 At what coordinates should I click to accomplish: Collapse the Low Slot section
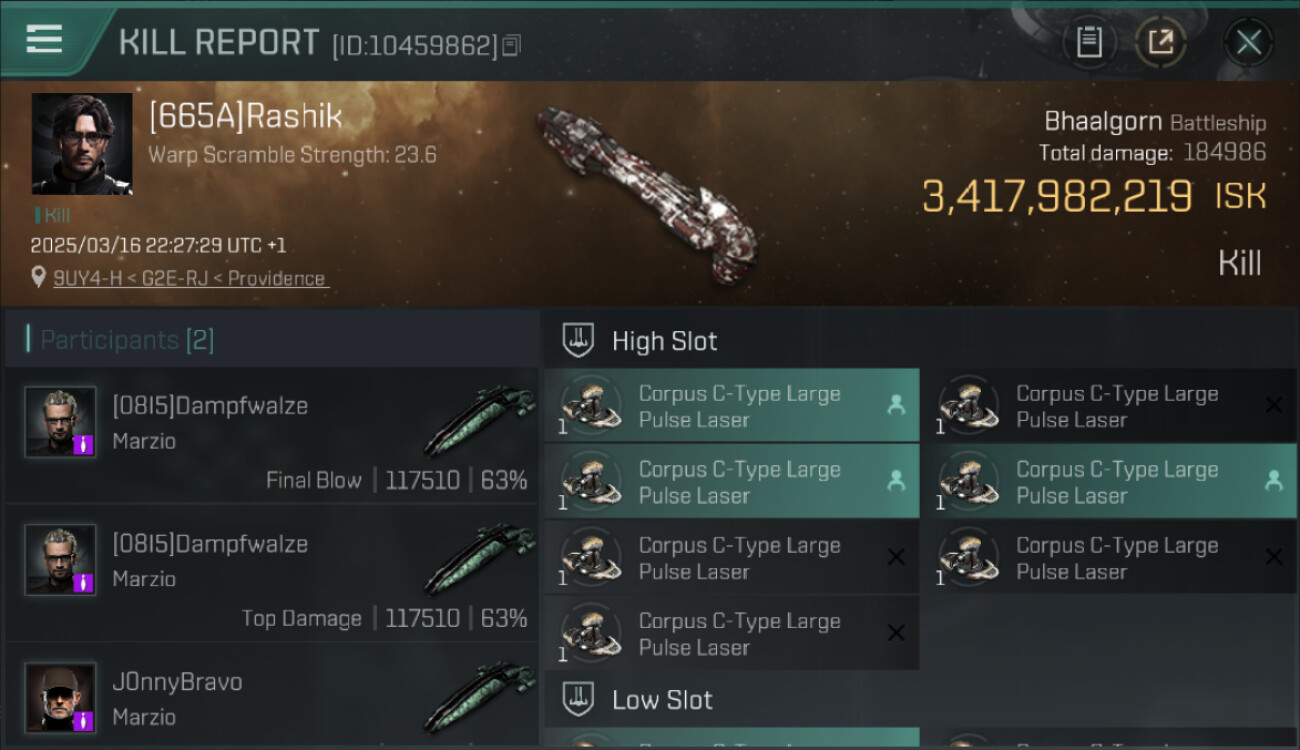(662, 699)
